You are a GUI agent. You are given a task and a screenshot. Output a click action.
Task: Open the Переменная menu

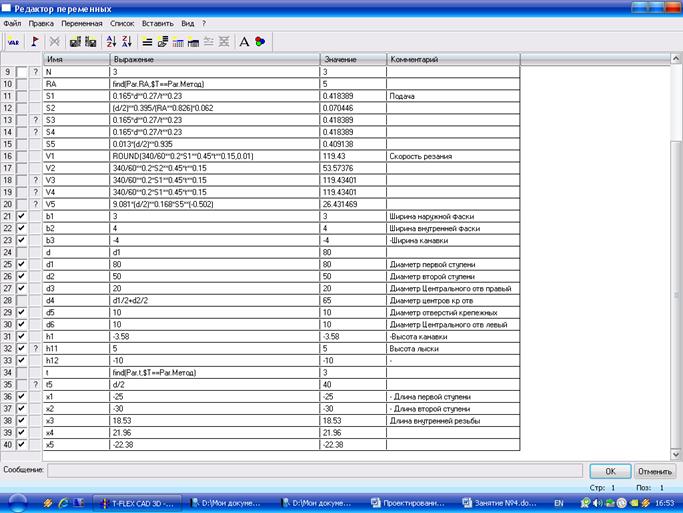pyautogui.click(x=82, y=24)
